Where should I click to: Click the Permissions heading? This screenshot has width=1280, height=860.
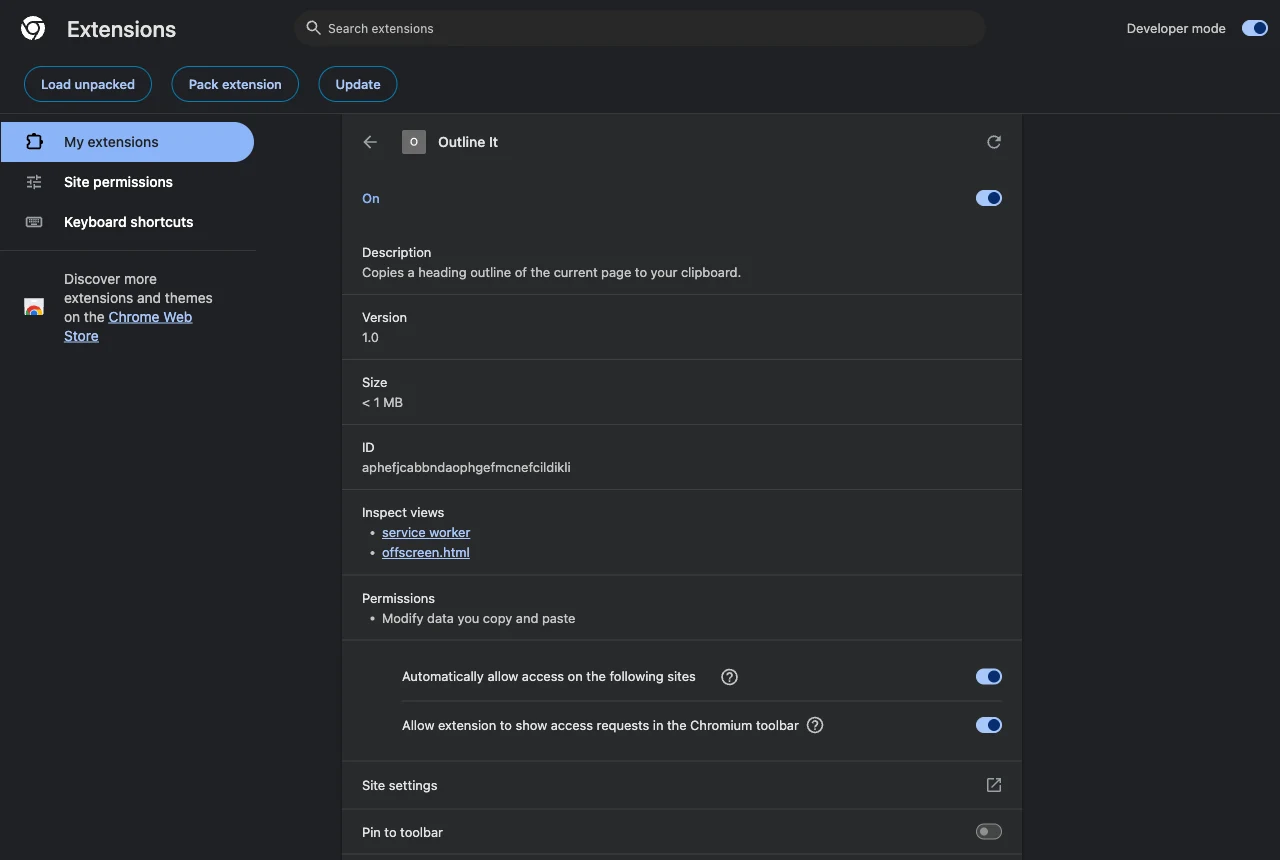tap(398, 598)
